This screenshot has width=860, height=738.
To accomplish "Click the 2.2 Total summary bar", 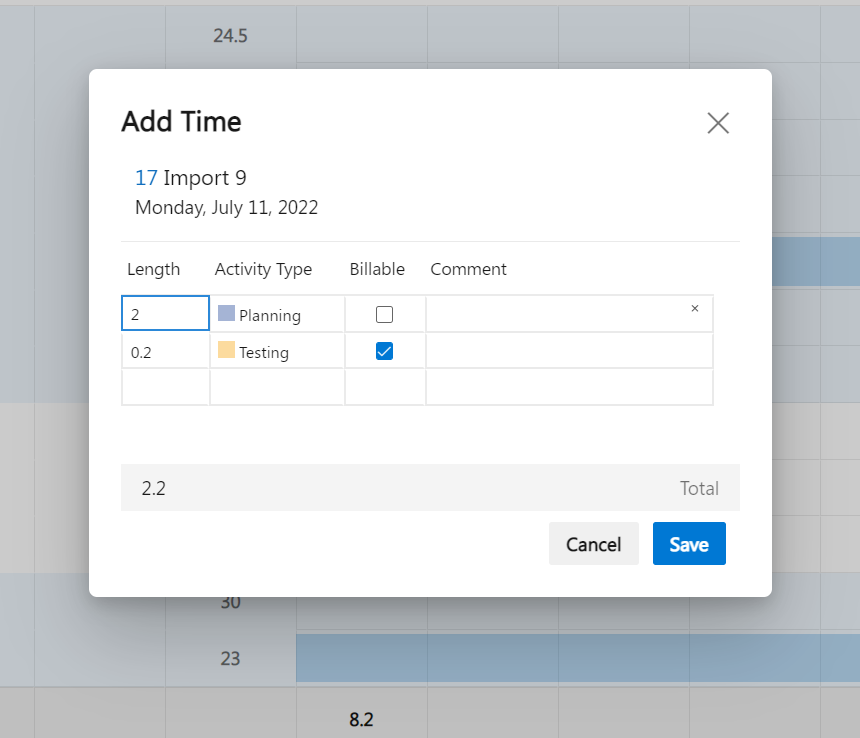I will click(x=430, y=487).
